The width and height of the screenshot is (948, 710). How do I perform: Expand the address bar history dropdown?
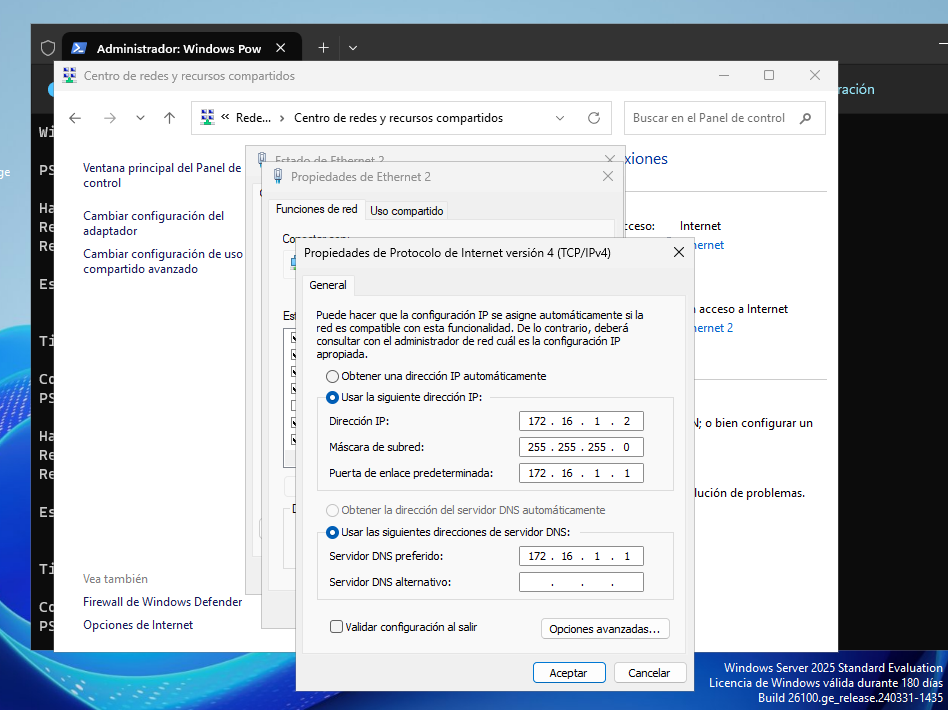pyautogui.click(x=560, y=118)
